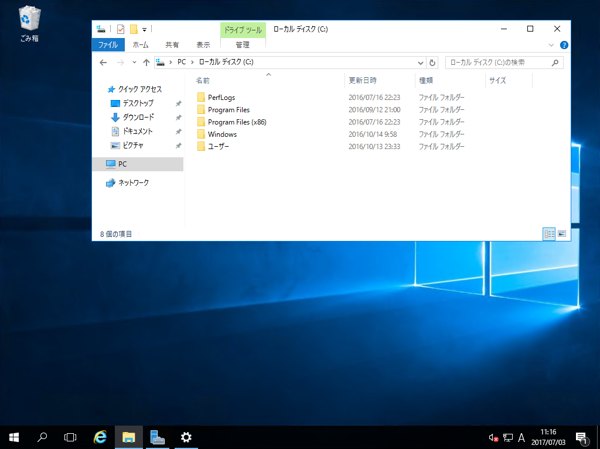Select ドキュメント in navigation pane
Image resolution: width=600 pixels, height=449 pixels.
coord(137,131)
